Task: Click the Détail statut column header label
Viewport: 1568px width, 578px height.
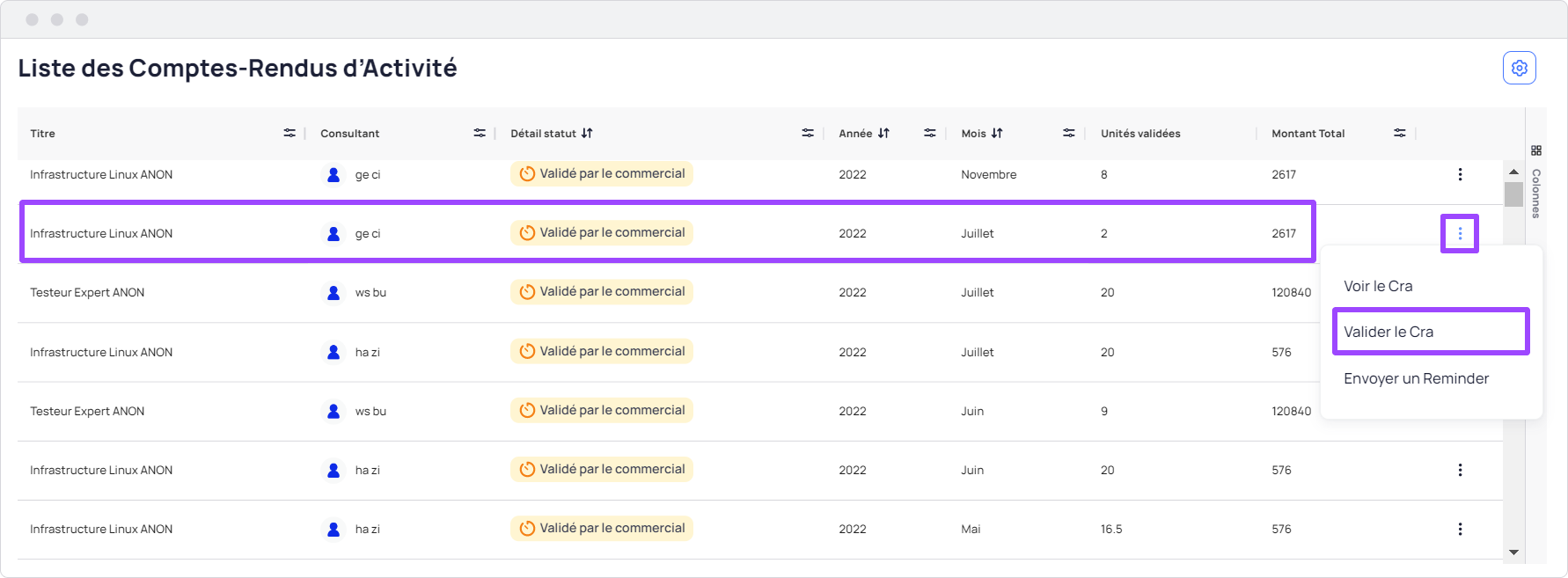Action: tap(543, 134)
